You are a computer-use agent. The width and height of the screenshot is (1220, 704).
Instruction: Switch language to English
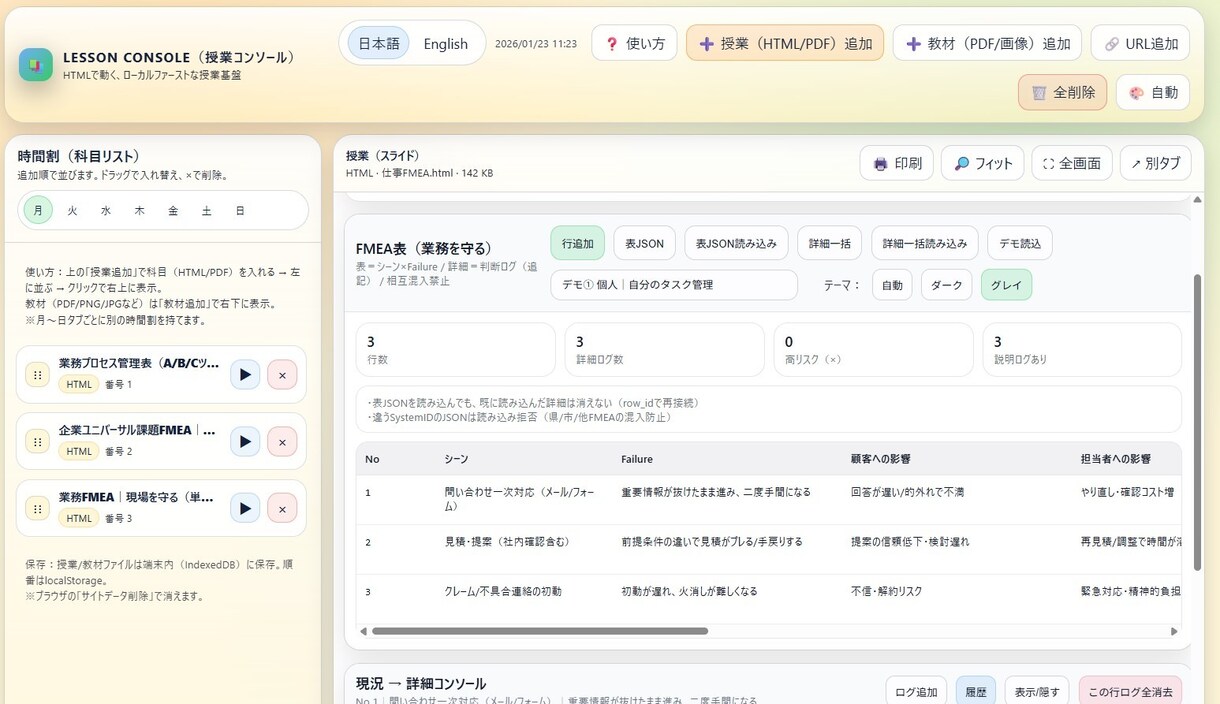(x=445, y=43)
